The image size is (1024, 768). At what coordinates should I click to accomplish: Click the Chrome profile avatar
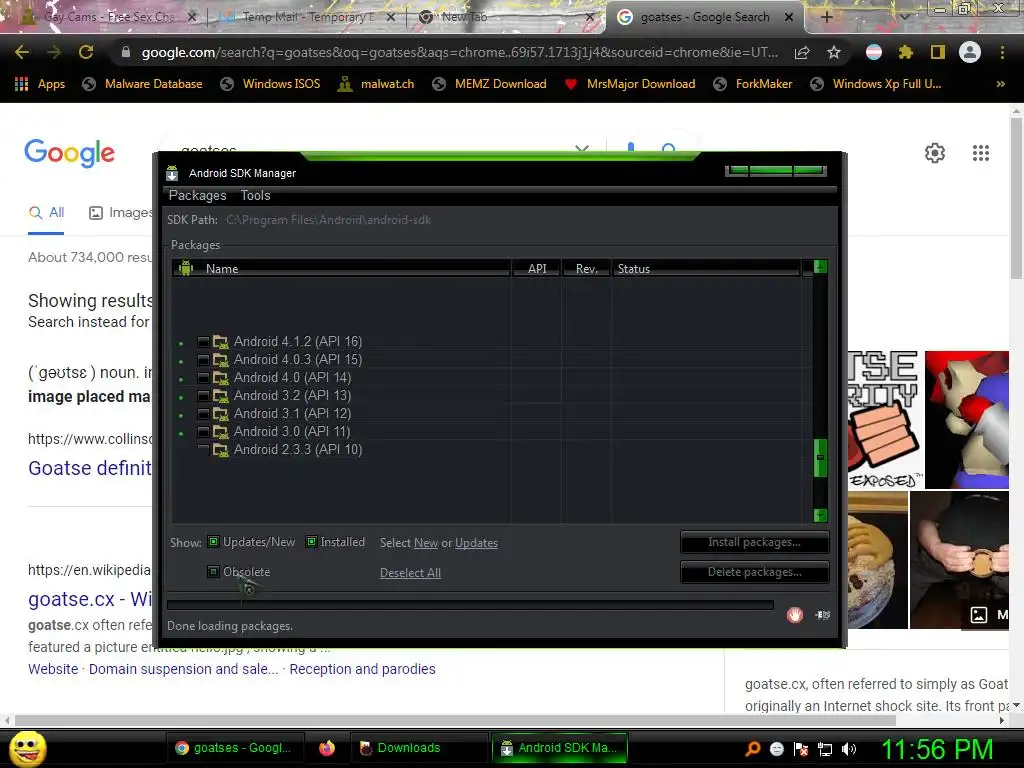point(970,52)
